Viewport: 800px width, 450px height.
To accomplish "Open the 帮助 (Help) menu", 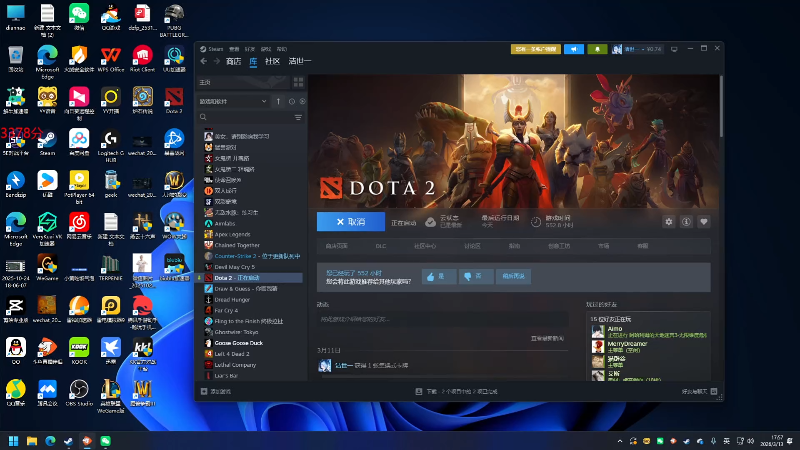I will [282, 49].
